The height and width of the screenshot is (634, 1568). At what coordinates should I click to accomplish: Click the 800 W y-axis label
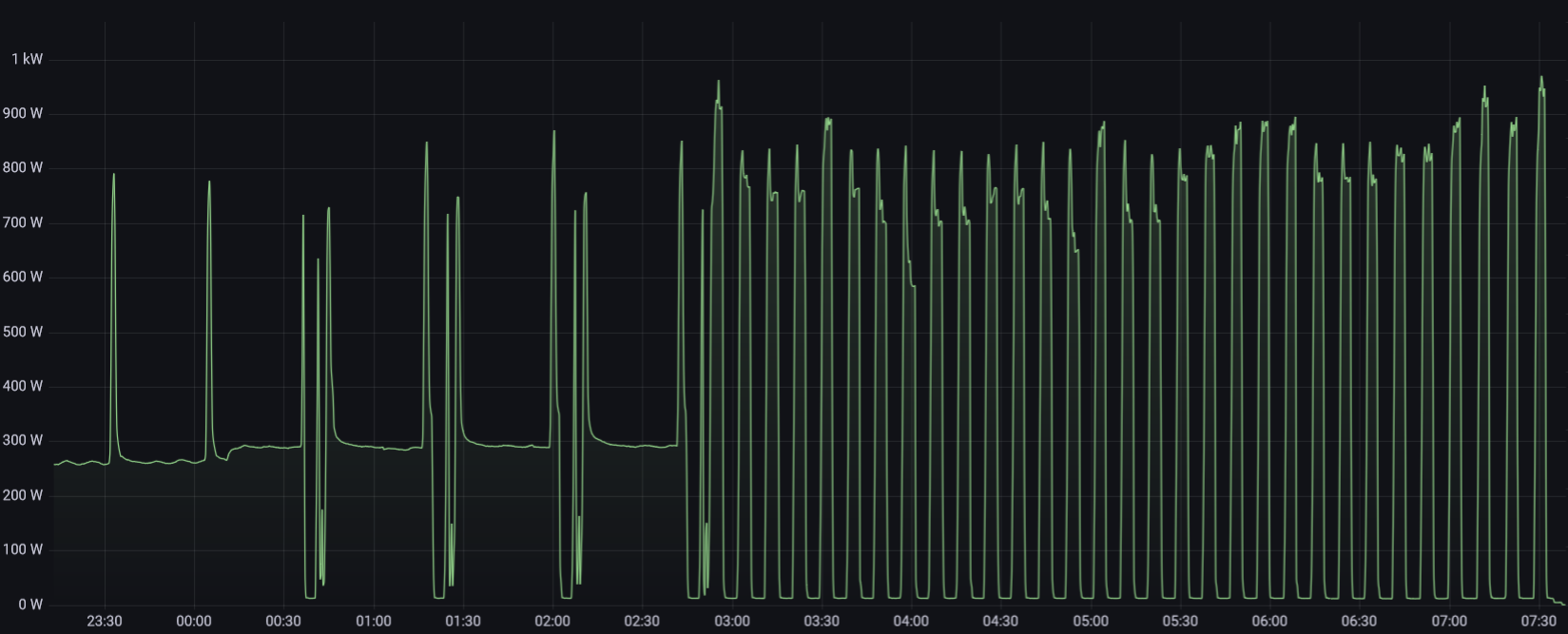coord(24,167)
